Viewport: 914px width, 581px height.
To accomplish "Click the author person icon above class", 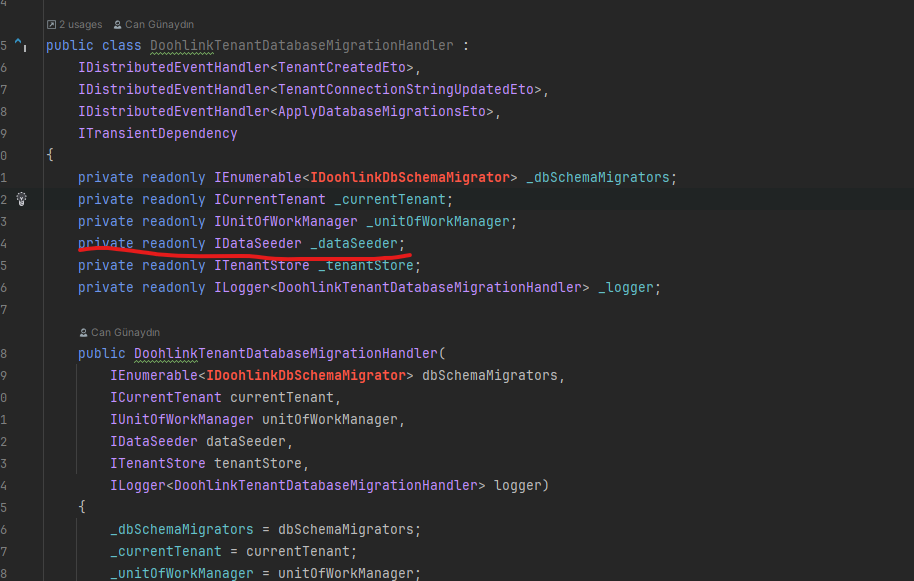I will coord(117,24).
